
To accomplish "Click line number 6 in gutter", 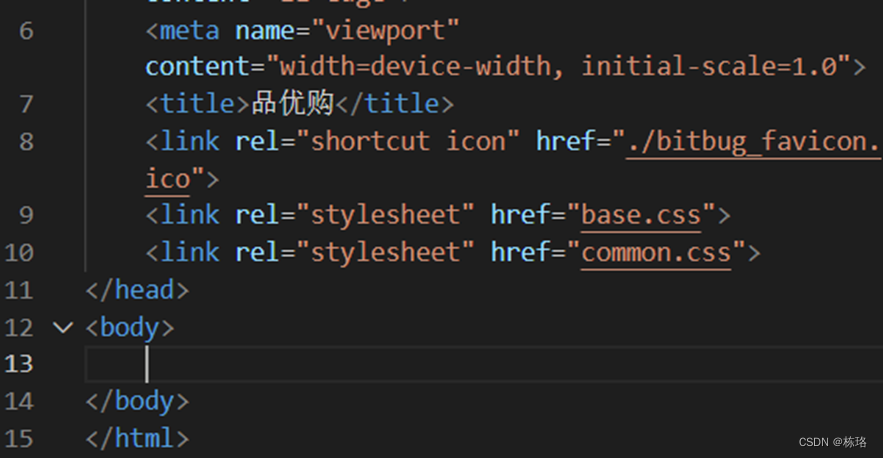I will [26, 31].
